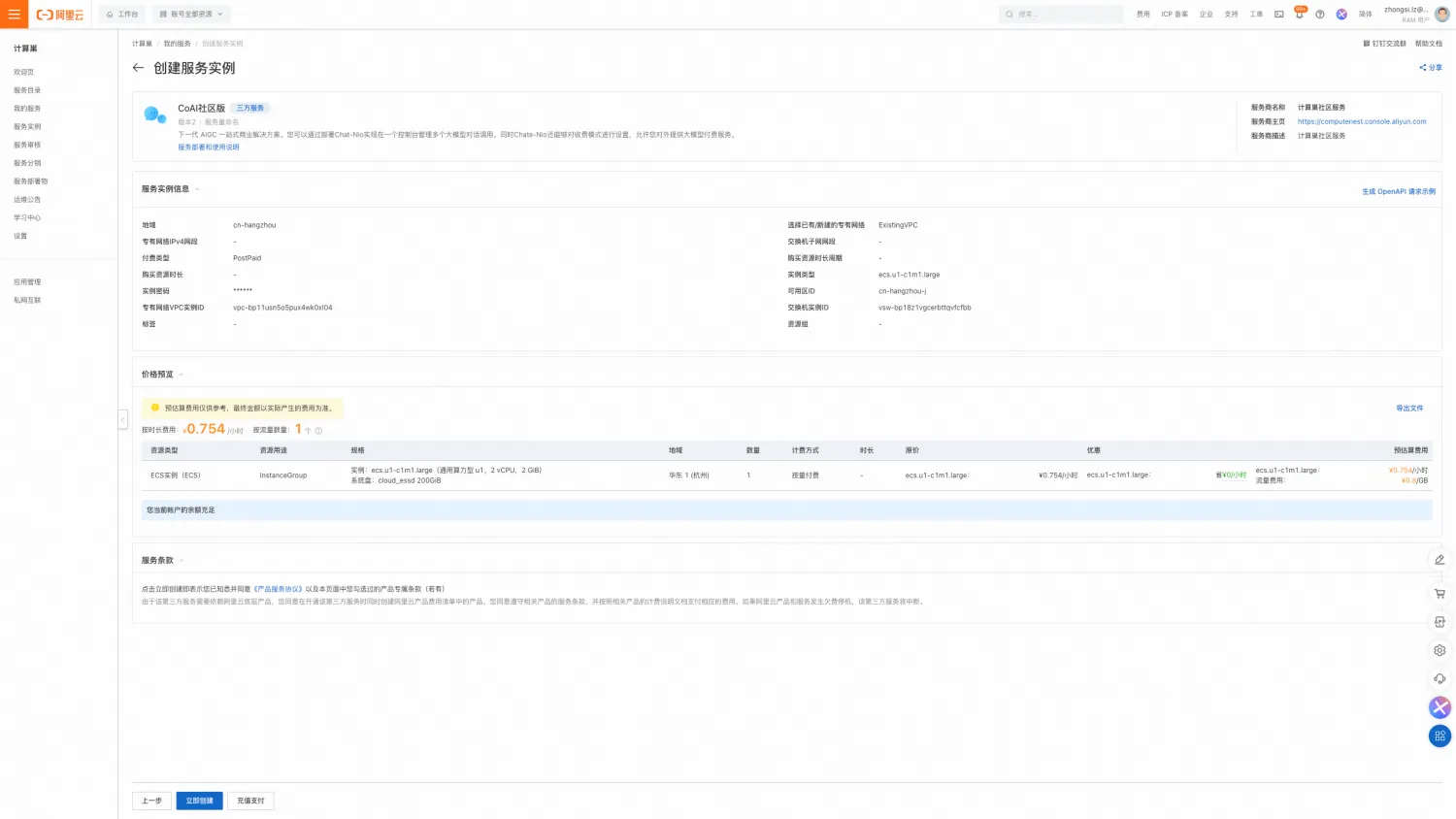Screen dimensions: 1456x819
Task: Open 设置 in sidebar
Action: pos(20,236)
